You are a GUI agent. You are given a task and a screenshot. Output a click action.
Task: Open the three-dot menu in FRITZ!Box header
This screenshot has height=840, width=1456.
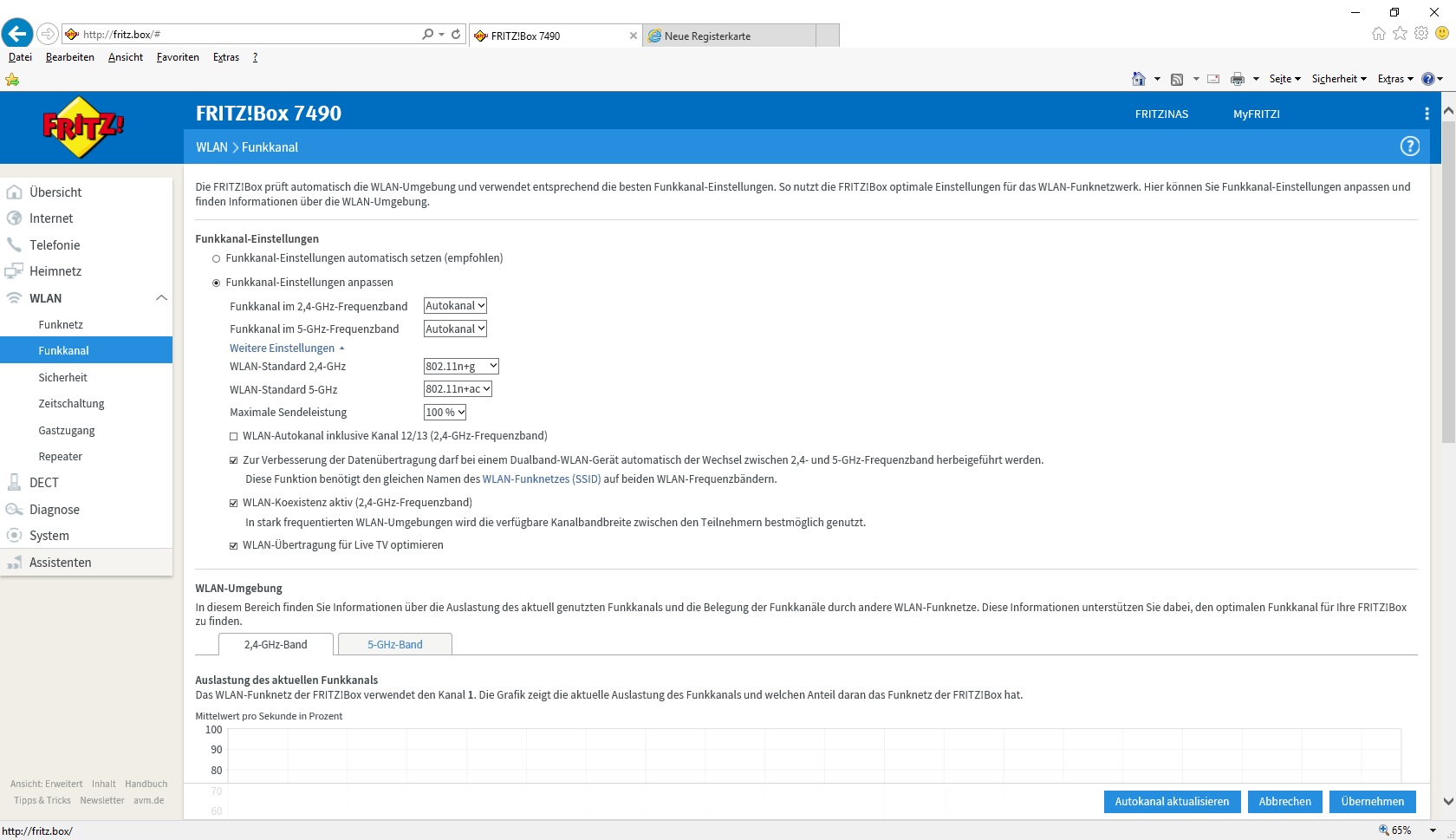[1427, 114]
